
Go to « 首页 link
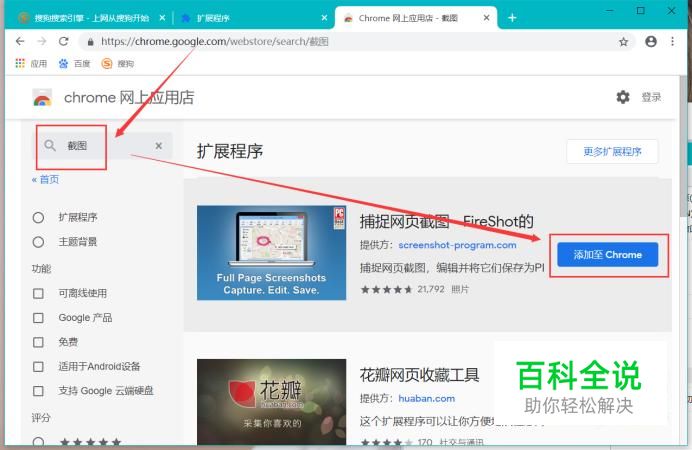pyautogui.click(x=45, y=180)
